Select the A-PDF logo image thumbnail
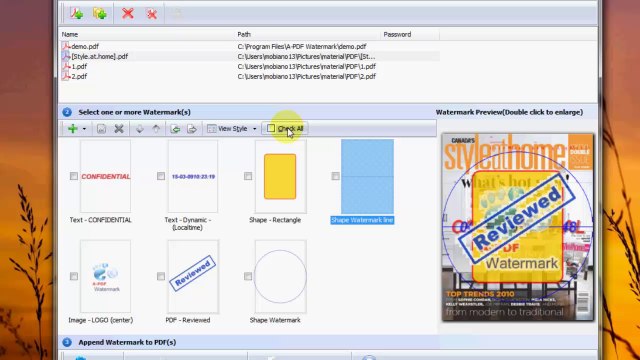This screenshot has width=640, height=360. (106, 276)
